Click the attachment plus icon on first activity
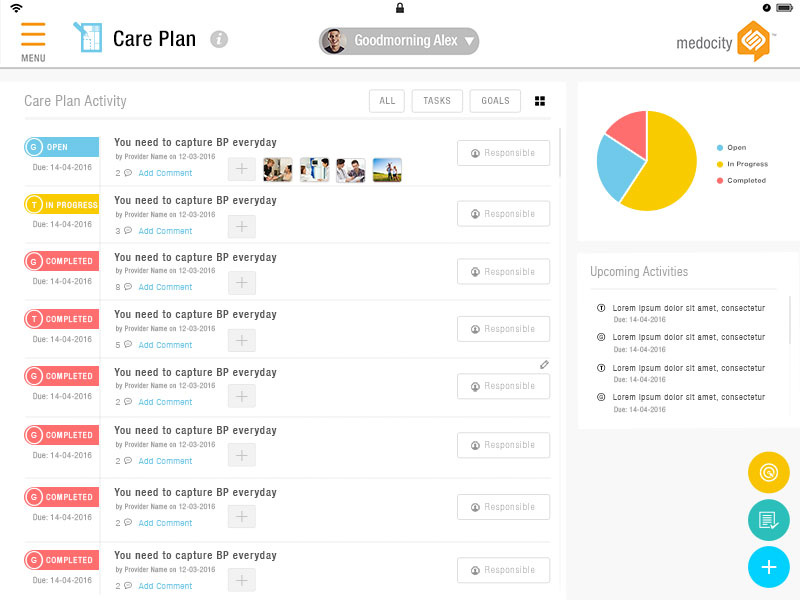The image size is (800, 600). point(240,169)
